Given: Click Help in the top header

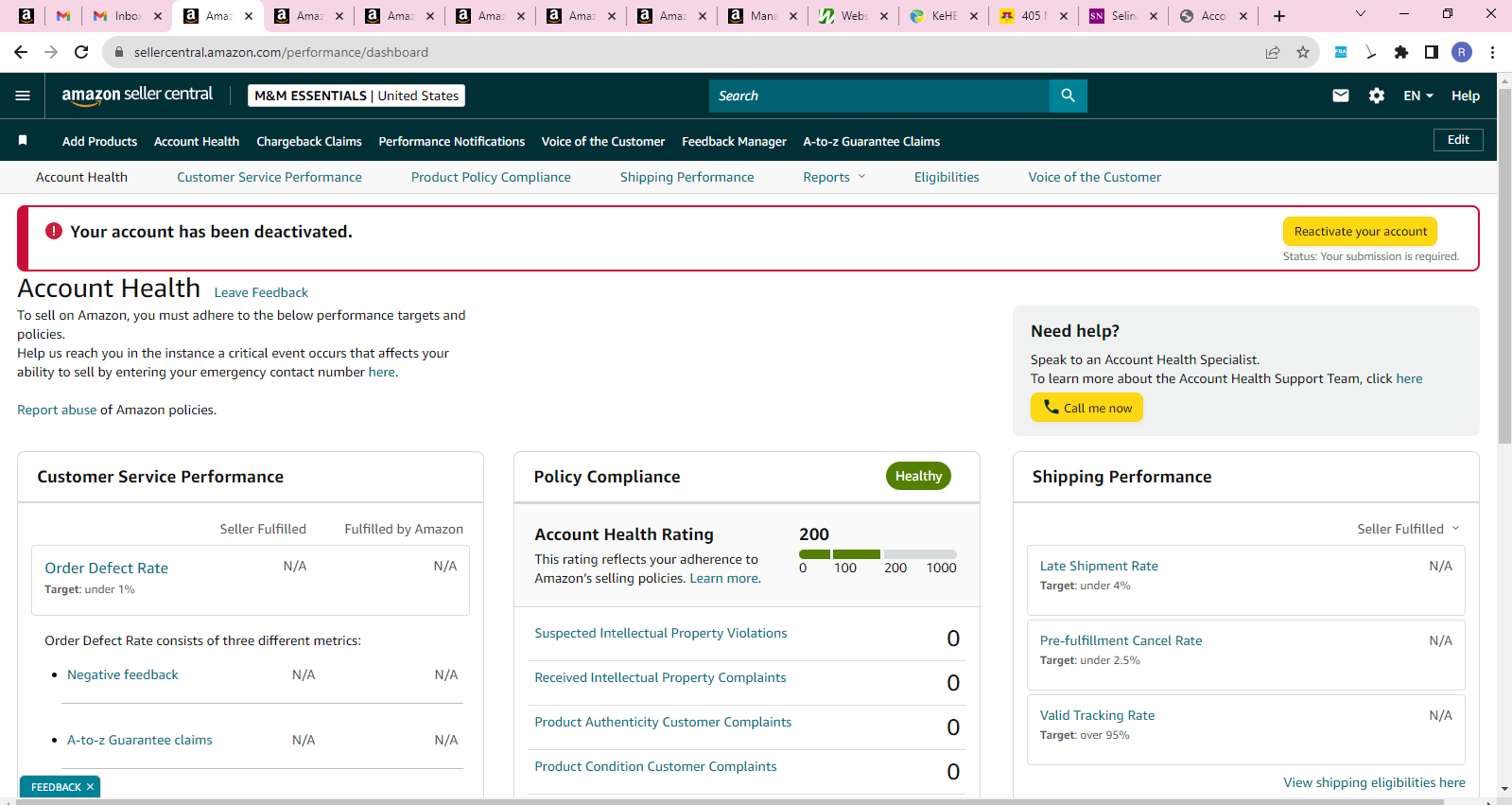Looking at the screenshot, I should click(1466, 96).
